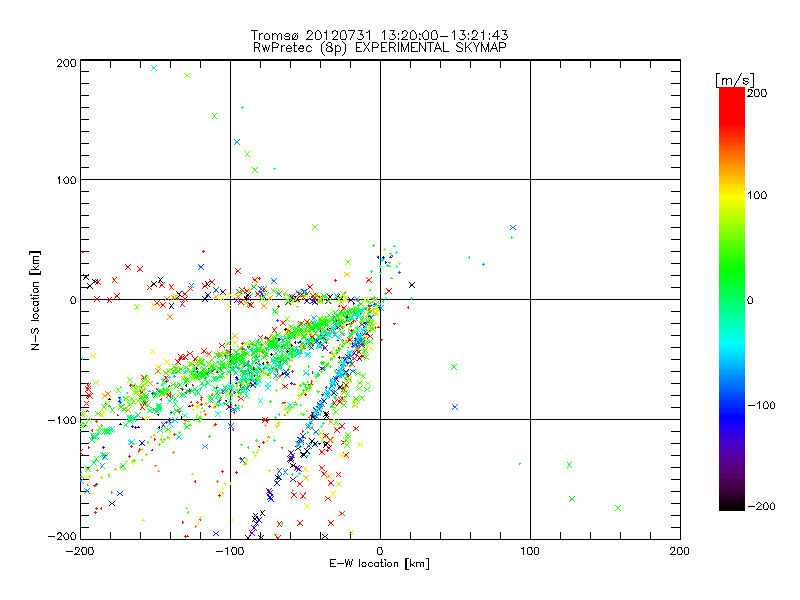Select the colorbar tick label "-100"
Screen dimensions: 800x600
761,406
